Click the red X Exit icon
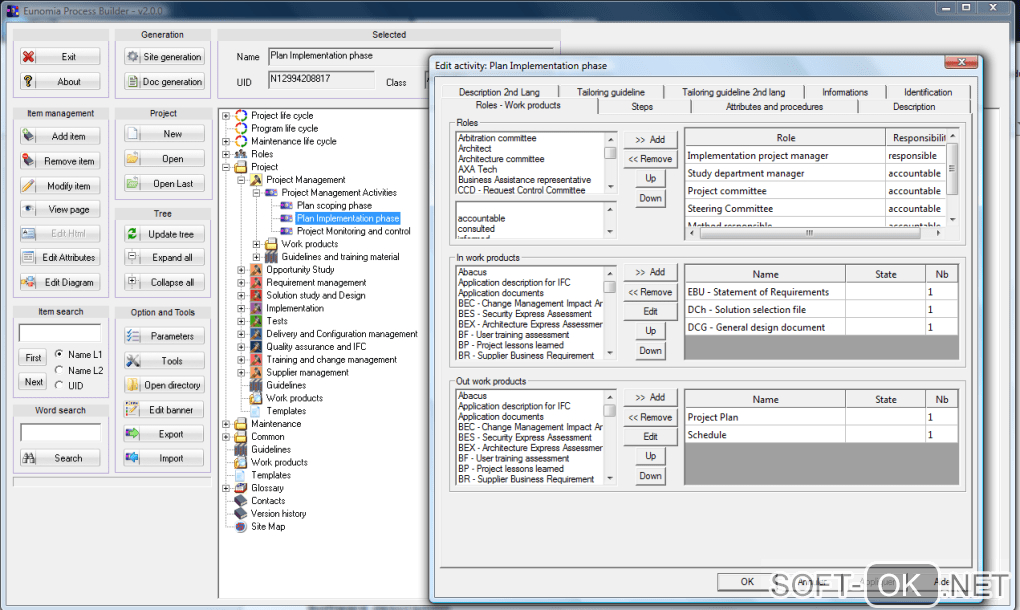The image size is (1020, 610). 30,57
